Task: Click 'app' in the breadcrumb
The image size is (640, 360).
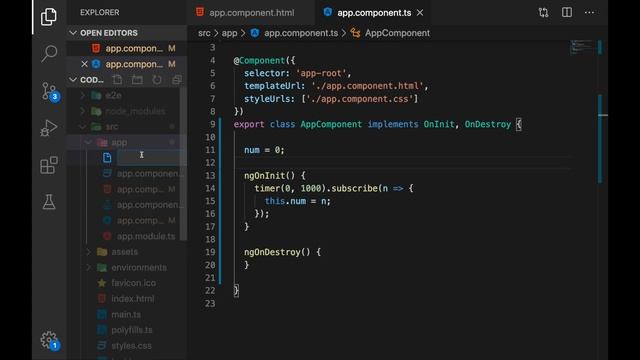Action: (229, 33)
